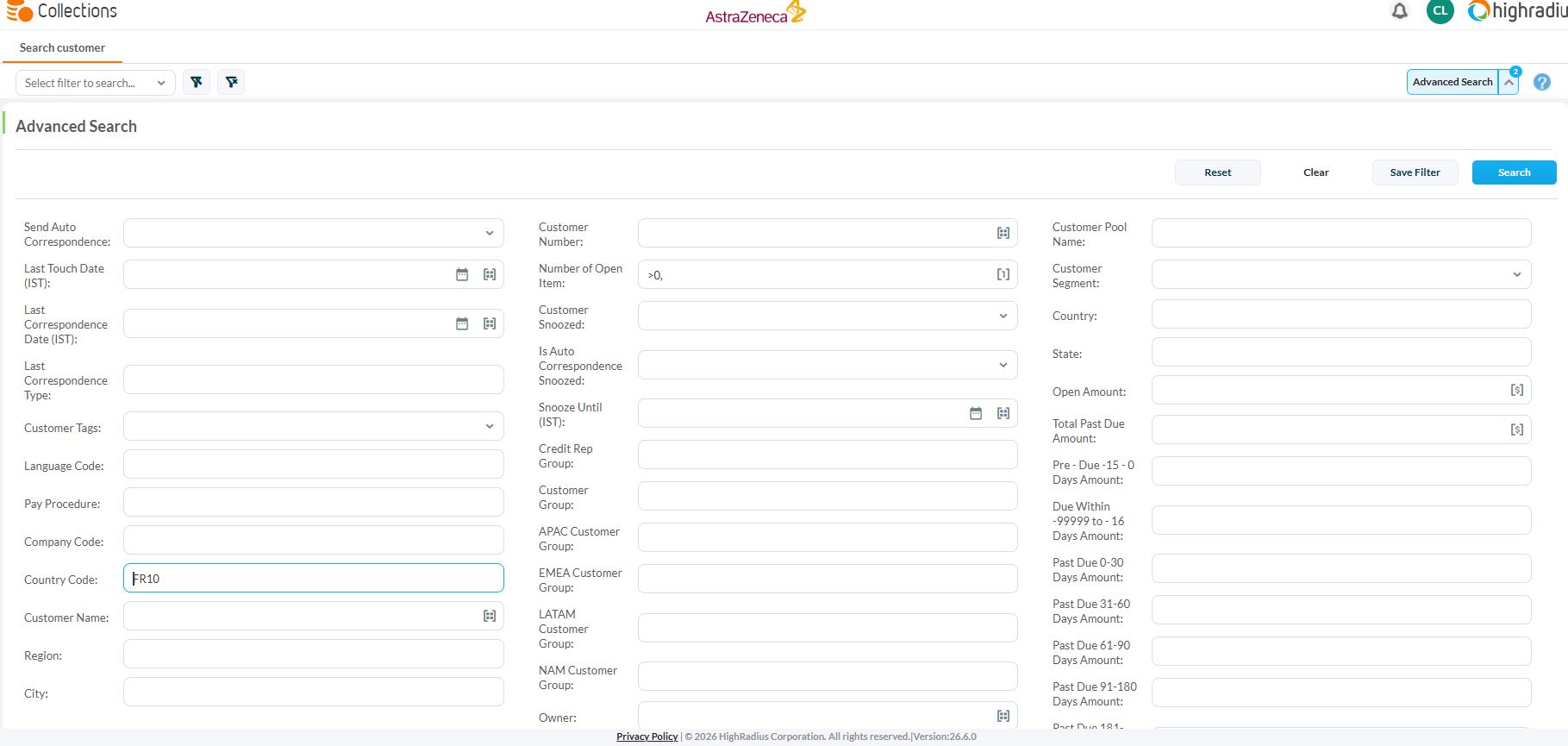Click into EMEA Customer Group field

tap(828, 579)
